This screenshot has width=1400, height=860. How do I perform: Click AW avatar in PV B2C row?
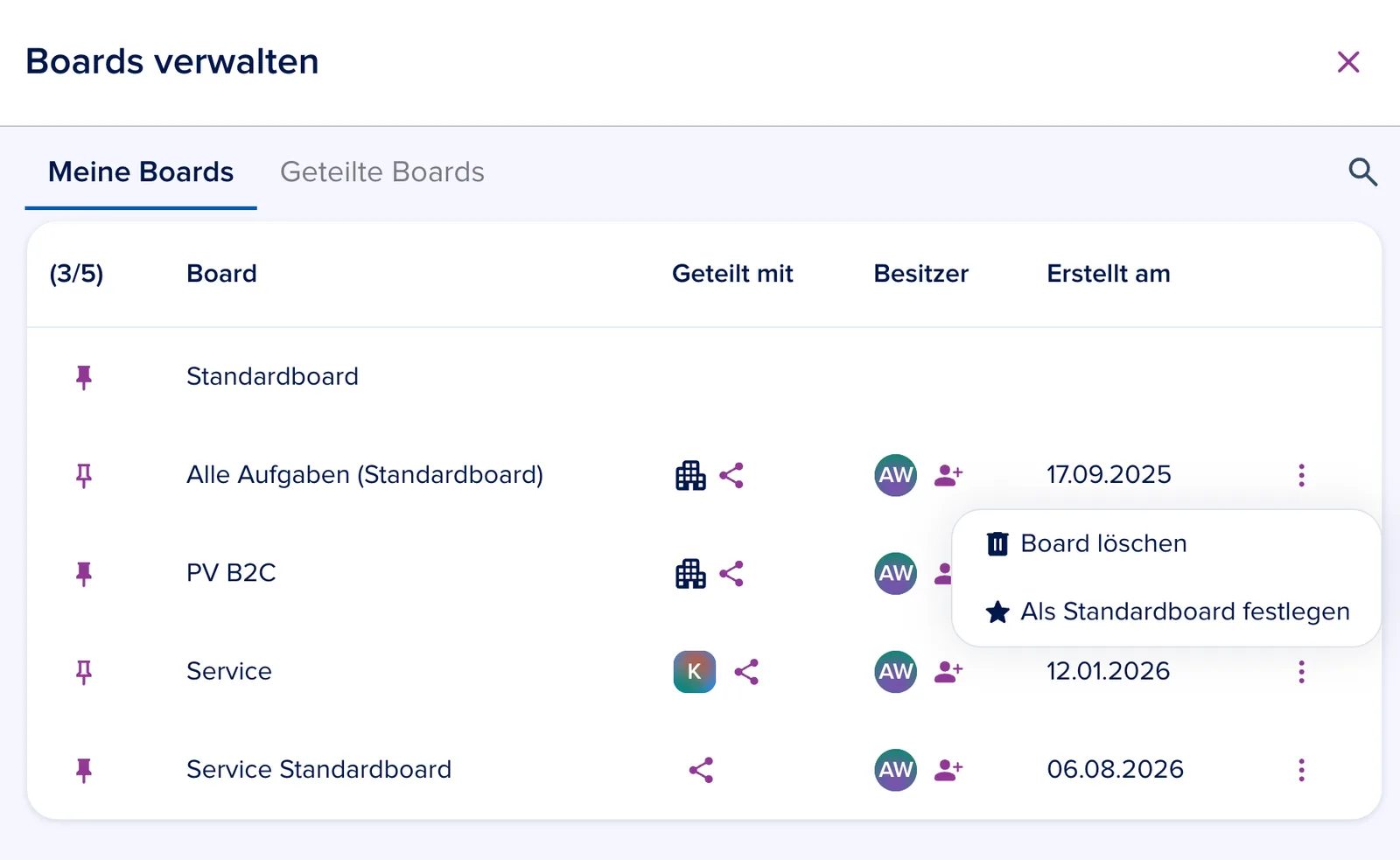point(896,574)
